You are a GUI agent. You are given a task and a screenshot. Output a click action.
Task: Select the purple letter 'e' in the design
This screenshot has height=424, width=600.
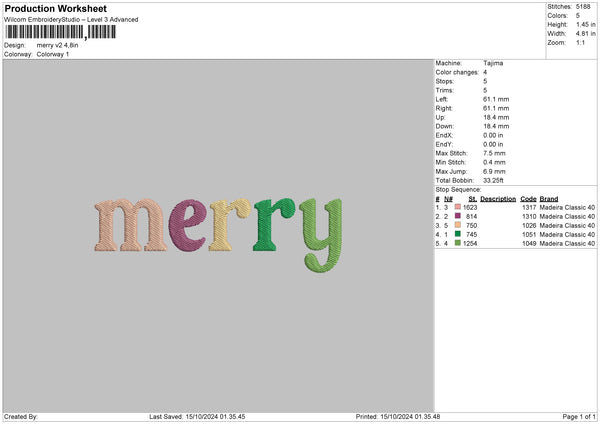(188, 225)
